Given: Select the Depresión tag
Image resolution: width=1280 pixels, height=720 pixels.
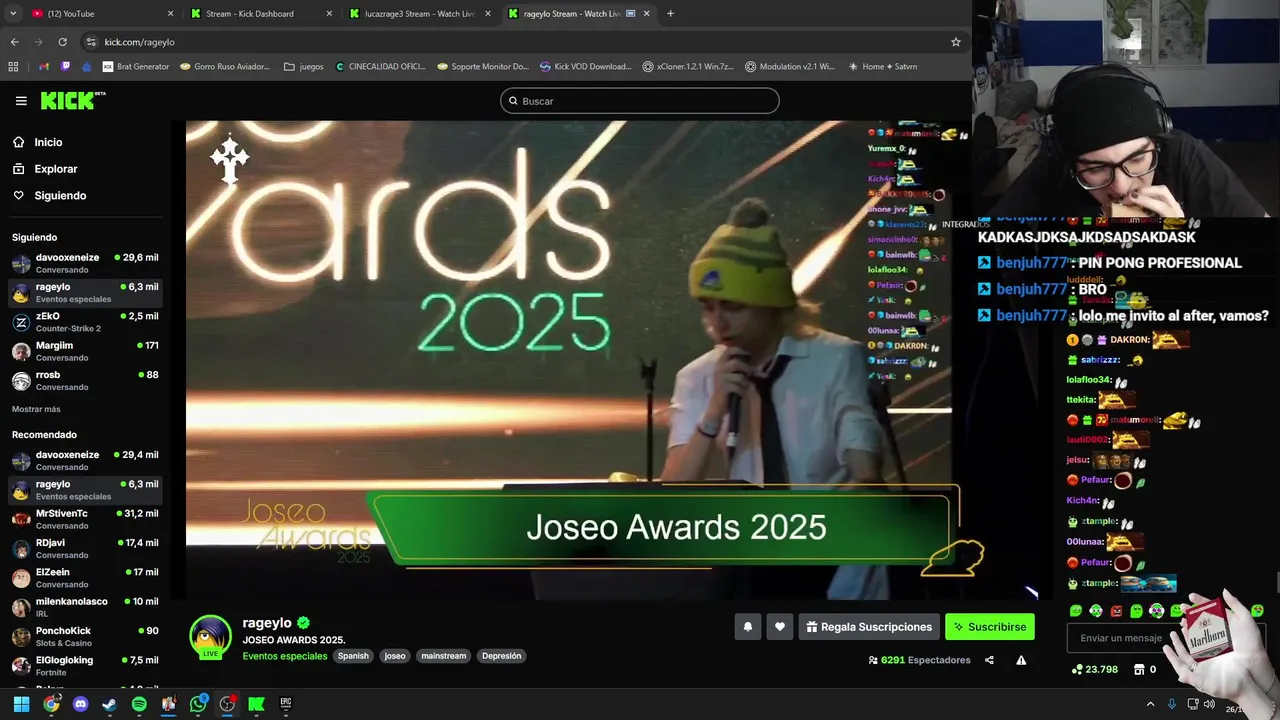Looking at the screenshot, I should click(501, 656).
